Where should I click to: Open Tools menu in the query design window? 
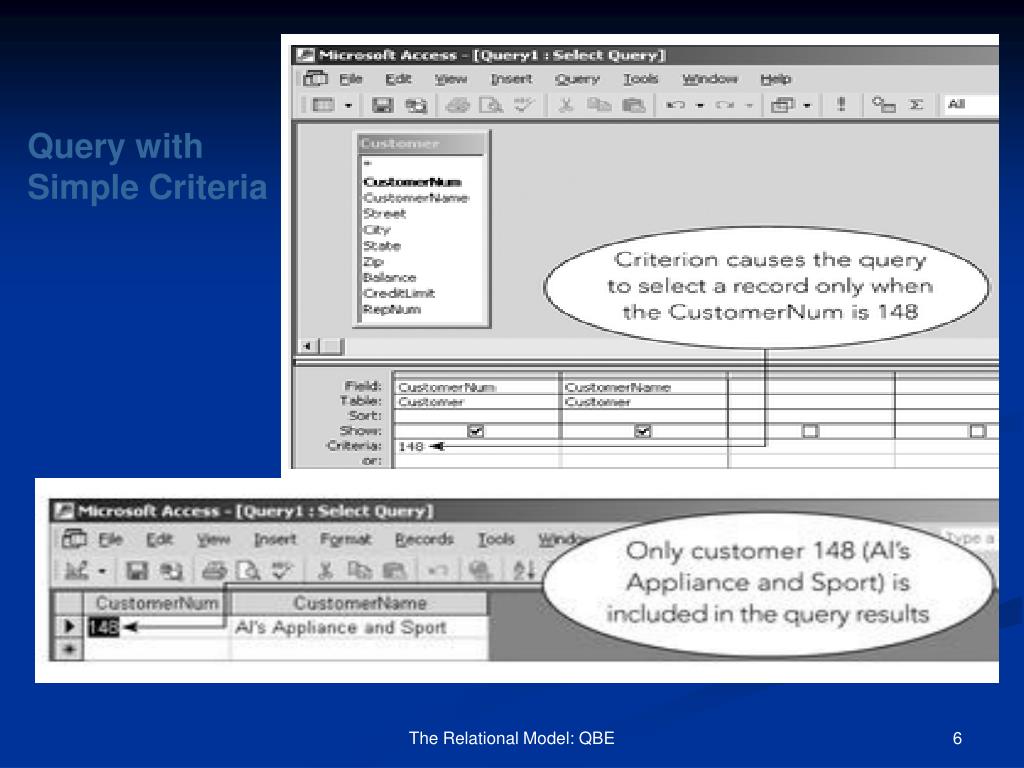[640, 79]
